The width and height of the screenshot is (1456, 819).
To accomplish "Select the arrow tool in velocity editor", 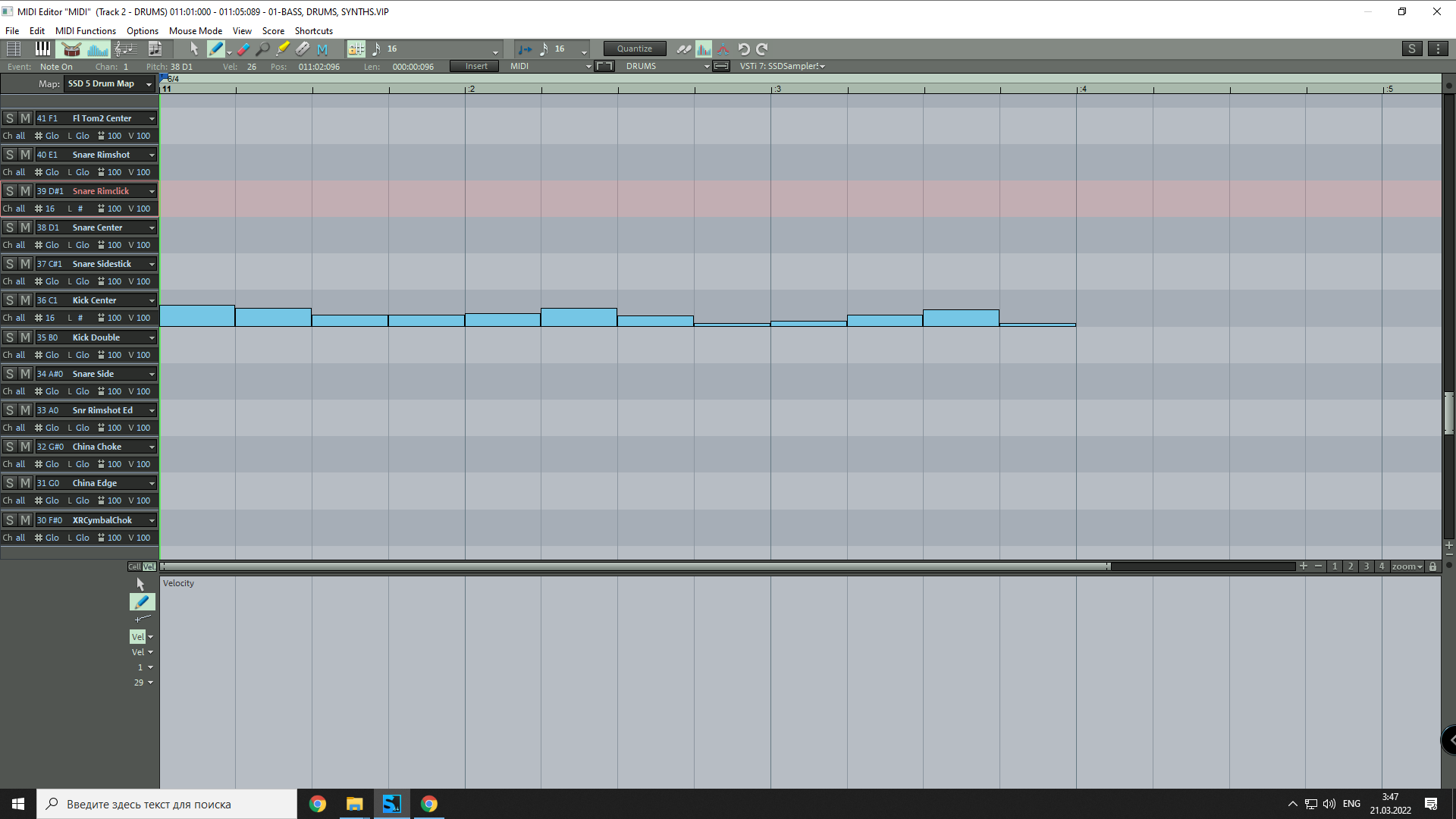I will [x=140, y=584].
